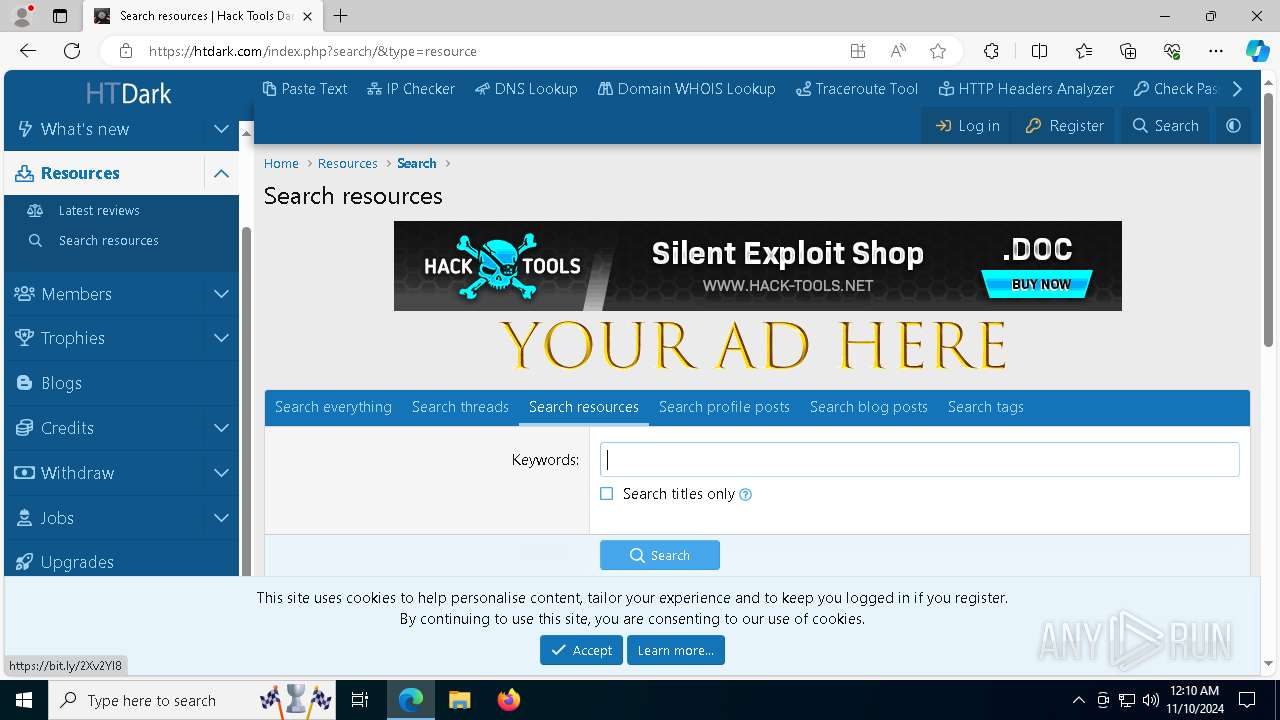Accept the cookies notice
This screenshot has width=1280, height=720.
[x=581, y=650]
